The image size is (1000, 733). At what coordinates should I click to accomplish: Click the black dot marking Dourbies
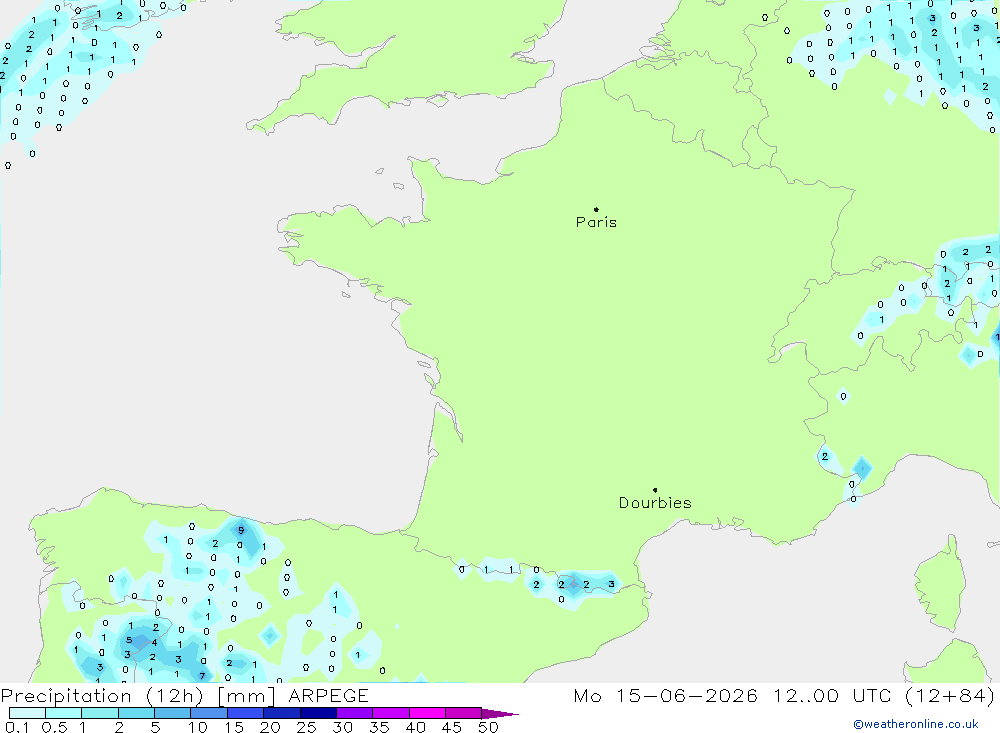pyautogui.click(x=655, y=490)
